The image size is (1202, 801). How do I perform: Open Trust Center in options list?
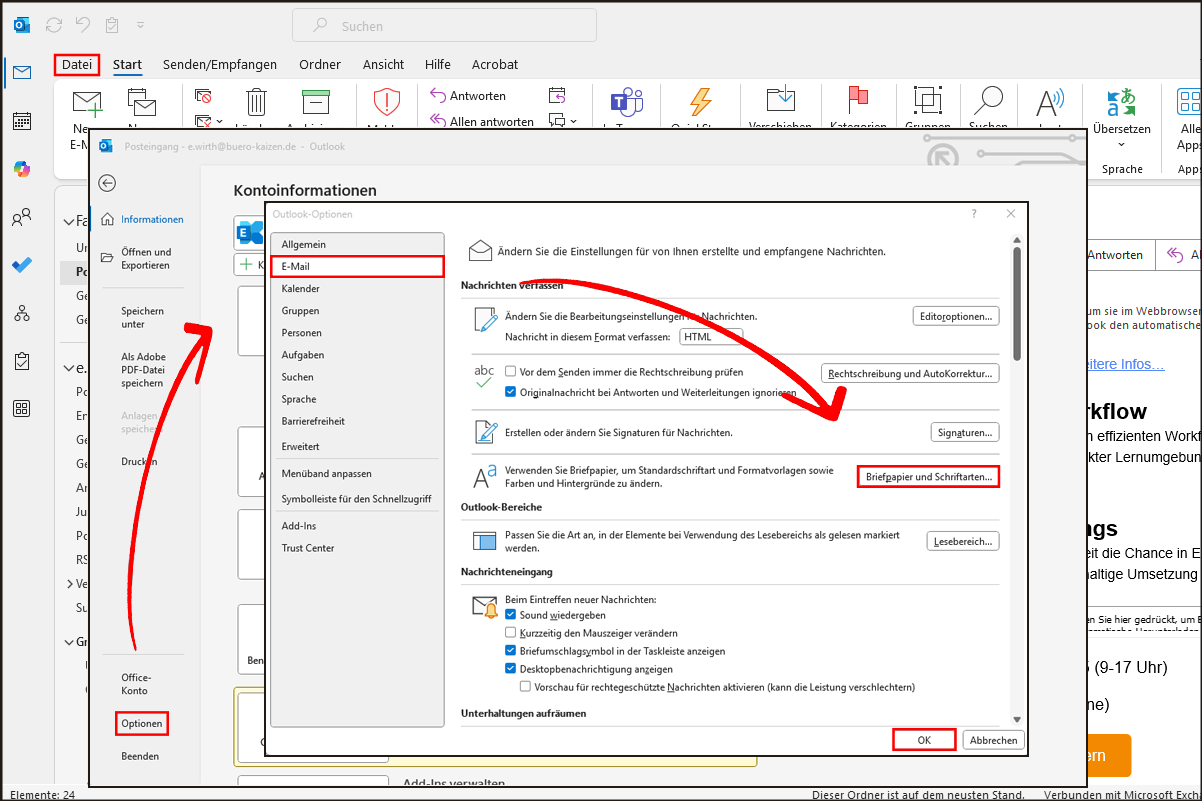pos(356,548)
